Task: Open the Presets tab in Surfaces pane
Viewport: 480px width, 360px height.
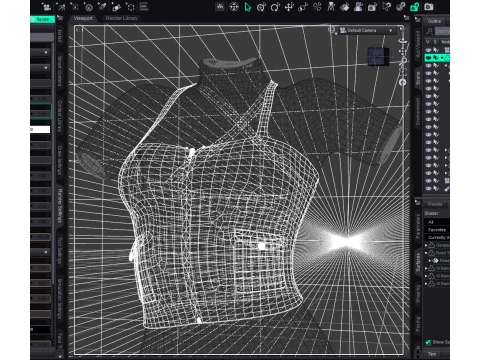Action: 435,204
